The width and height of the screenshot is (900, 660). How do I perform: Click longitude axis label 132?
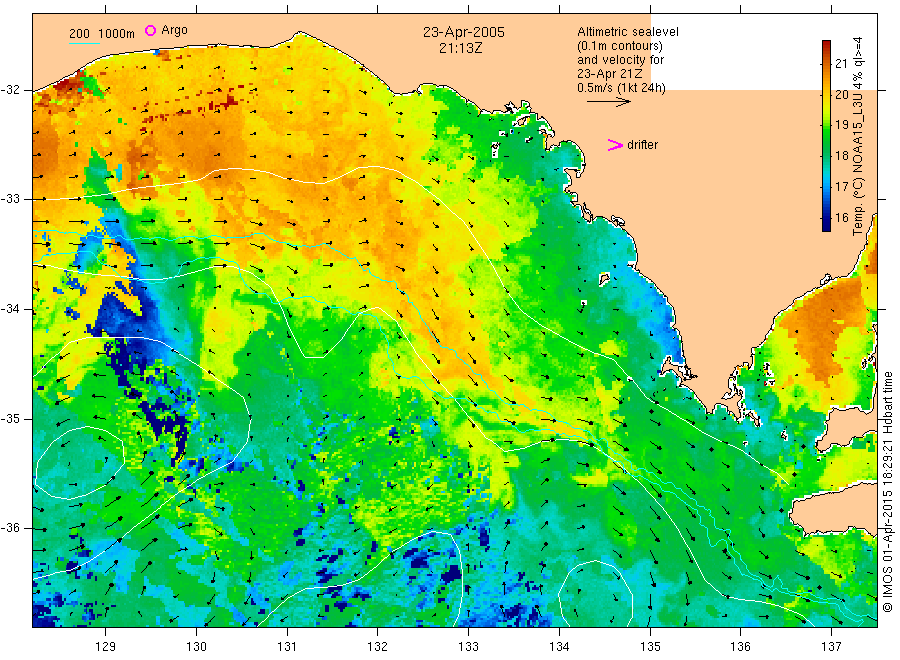[x=378, y=647]
